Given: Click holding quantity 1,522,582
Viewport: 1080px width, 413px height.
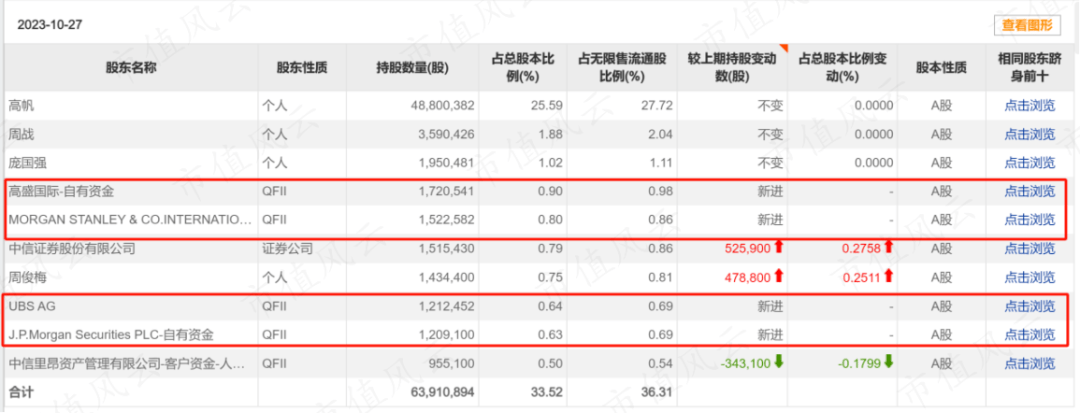Looking at the screenshot, I should (444, 220).
